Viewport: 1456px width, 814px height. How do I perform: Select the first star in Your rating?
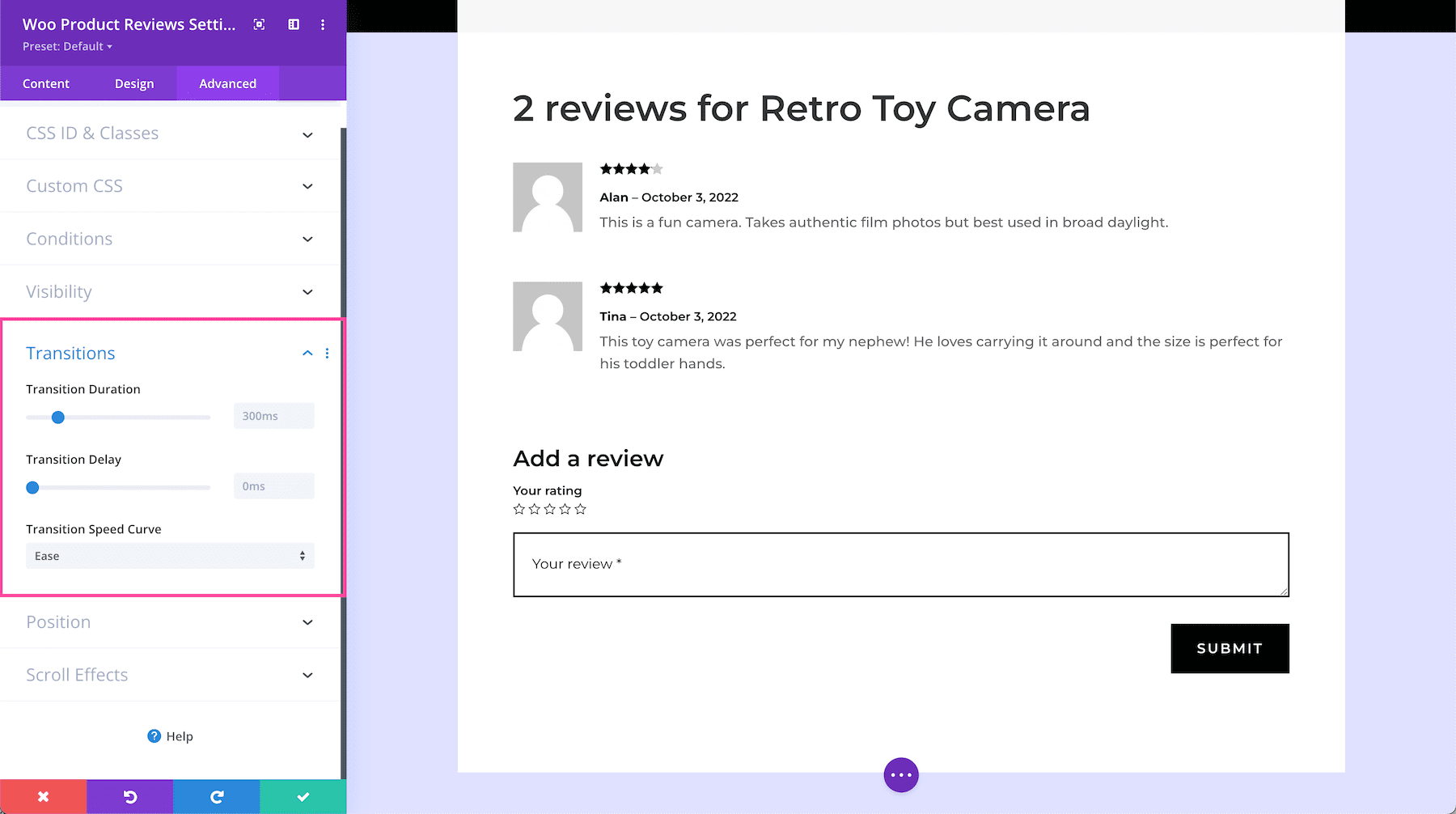point(519,509)
